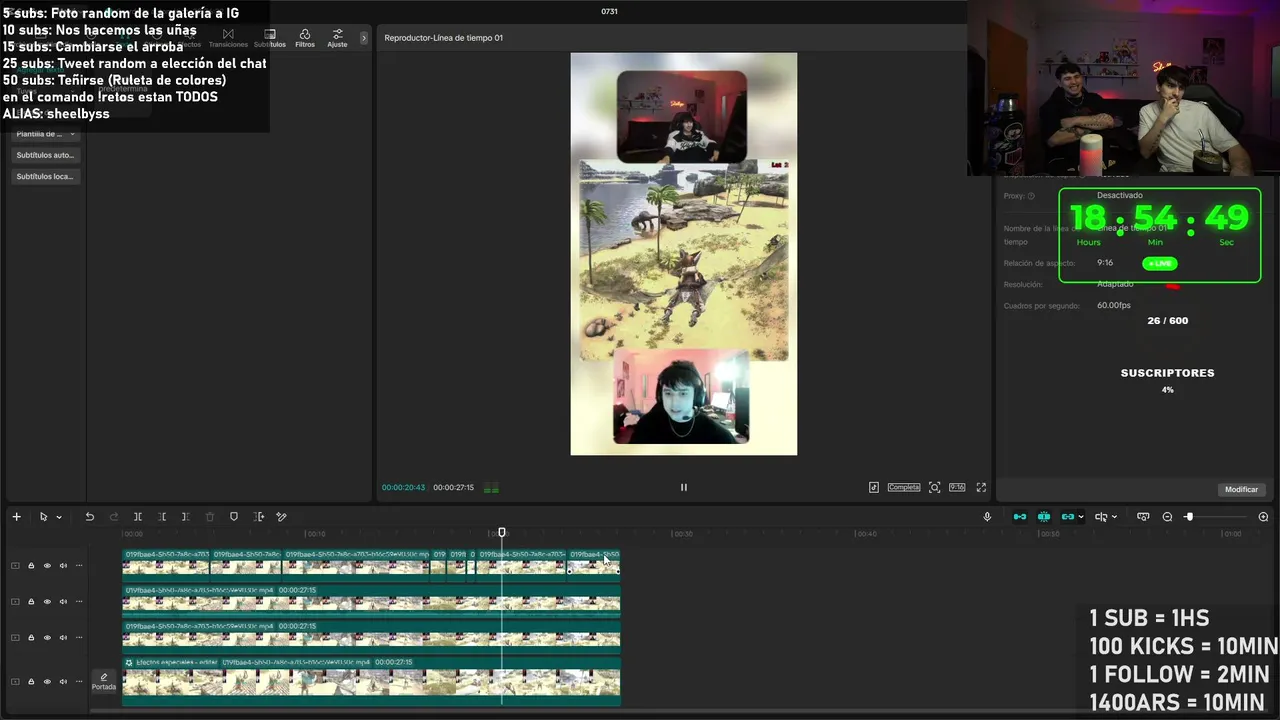Lock the top timeline track
Image resolution: width=1280 pixels, height=720 pixels.
(31, 565)
